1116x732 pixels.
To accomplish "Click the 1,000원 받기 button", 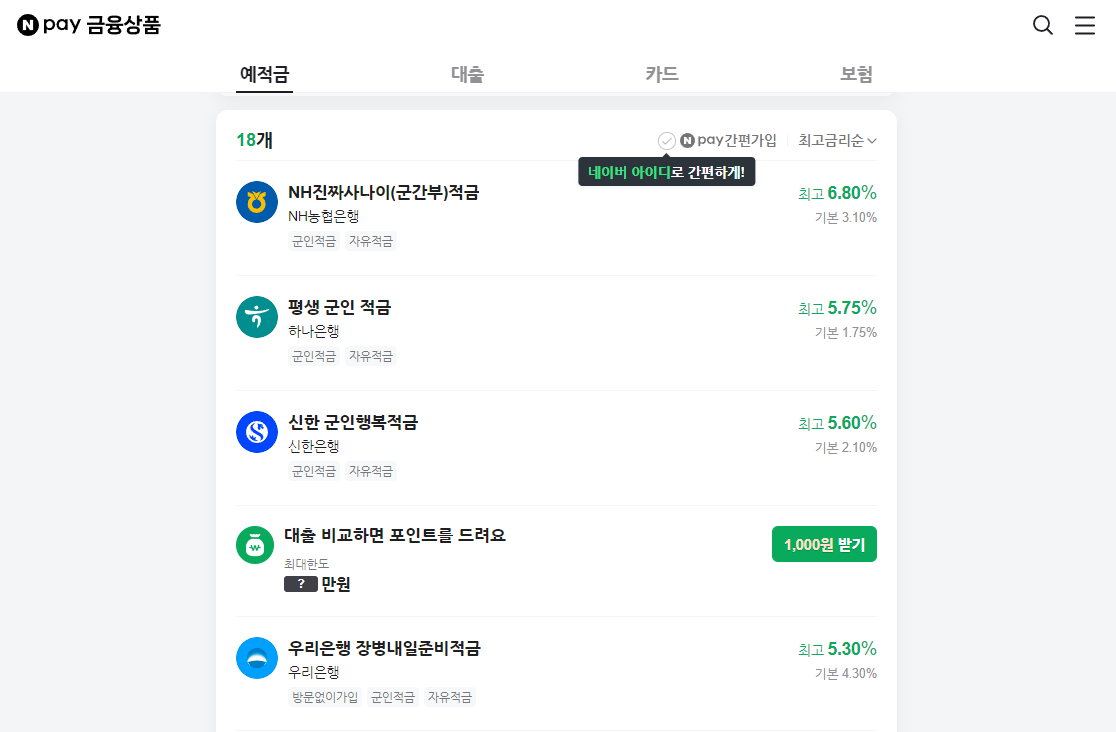I will [x=824, y=544].
